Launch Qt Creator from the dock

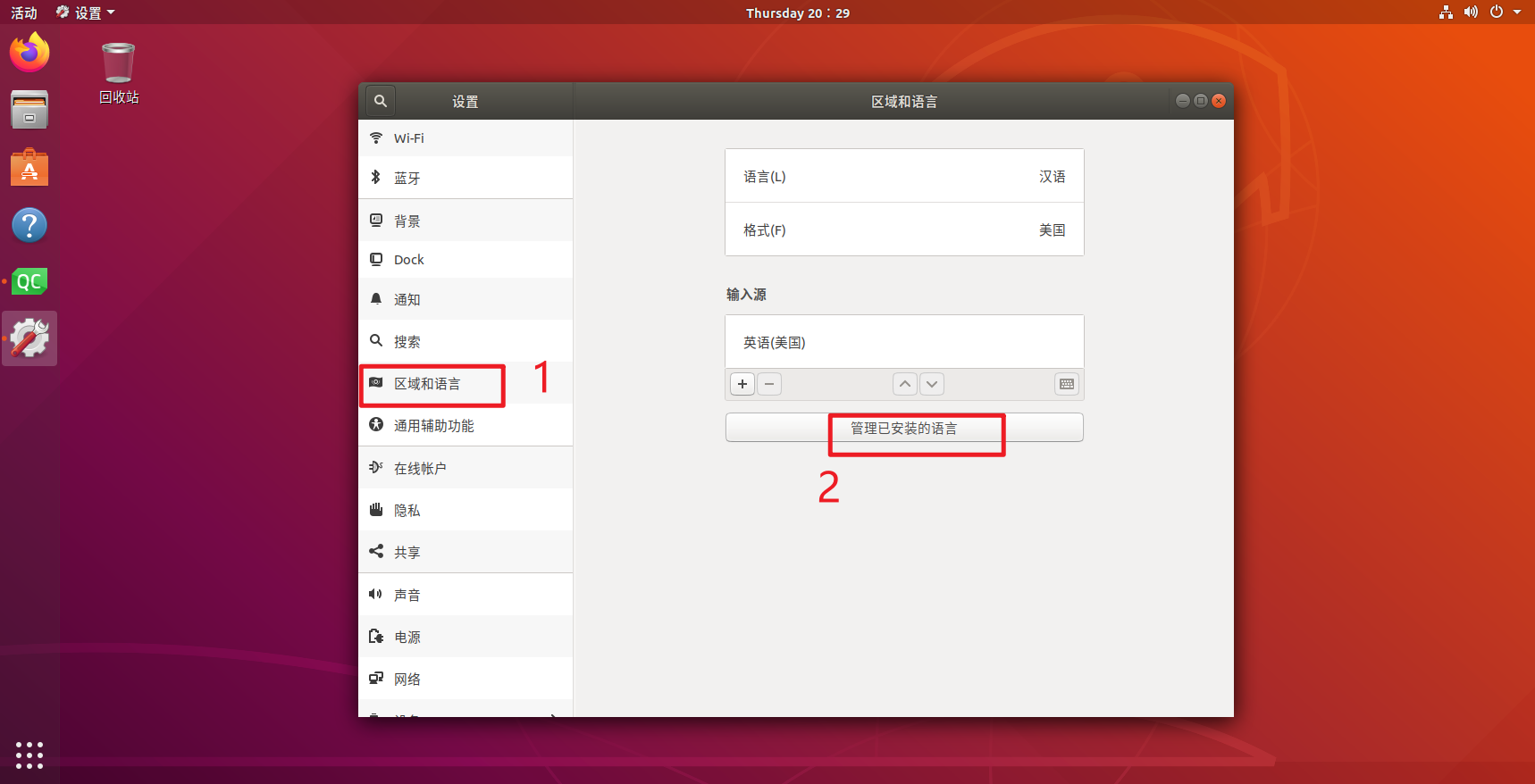[29, 282]
